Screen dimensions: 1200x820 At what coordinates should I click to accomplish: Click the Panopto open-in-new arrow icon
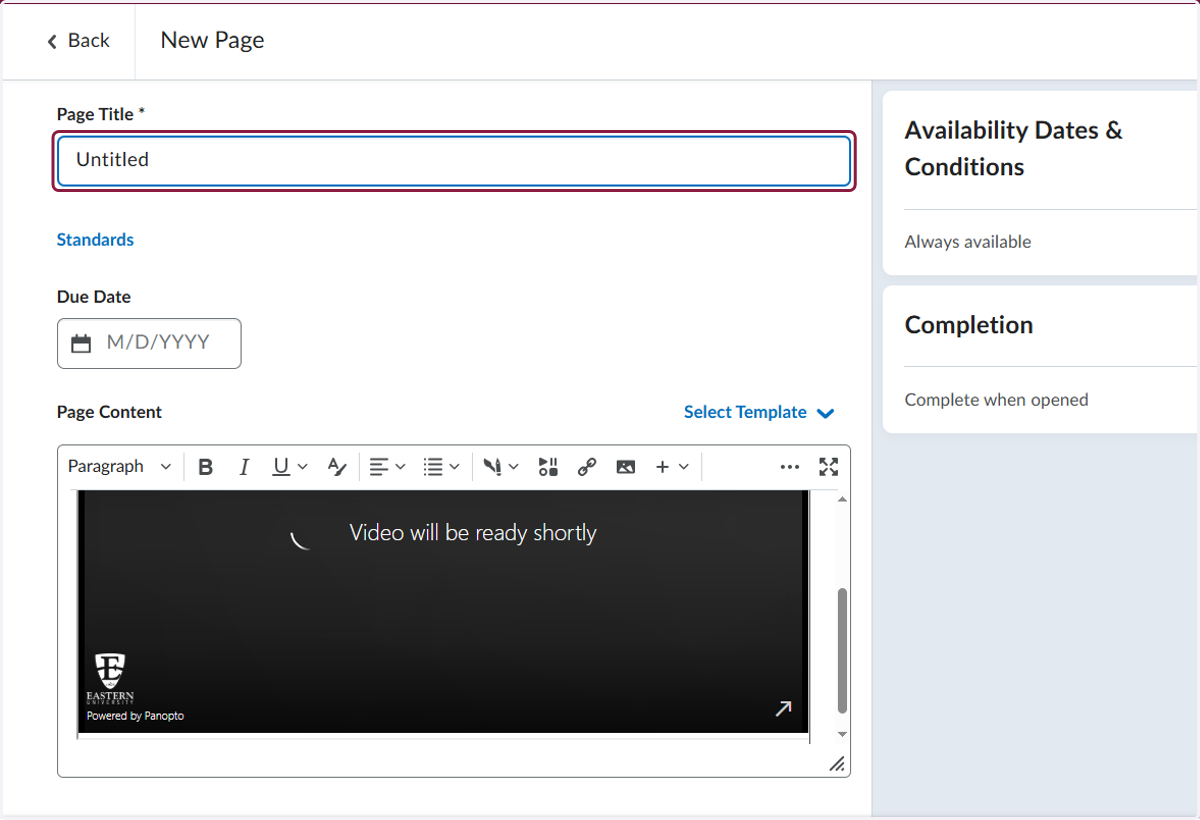[x=784, y=708]
